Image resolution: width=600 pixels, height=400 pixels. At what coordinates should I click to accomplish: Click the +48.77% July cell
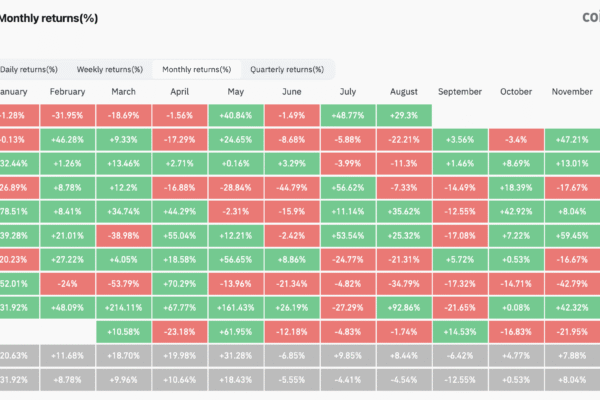point(350,115)
